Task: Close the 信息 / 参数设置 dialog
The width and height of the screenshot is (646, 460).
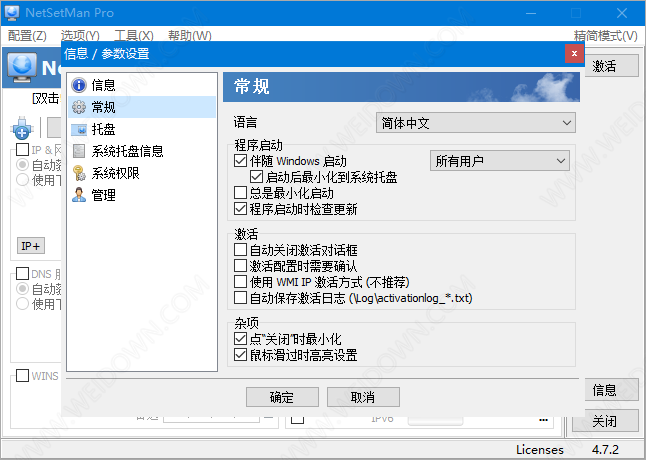Action: (x=574, y=54)
